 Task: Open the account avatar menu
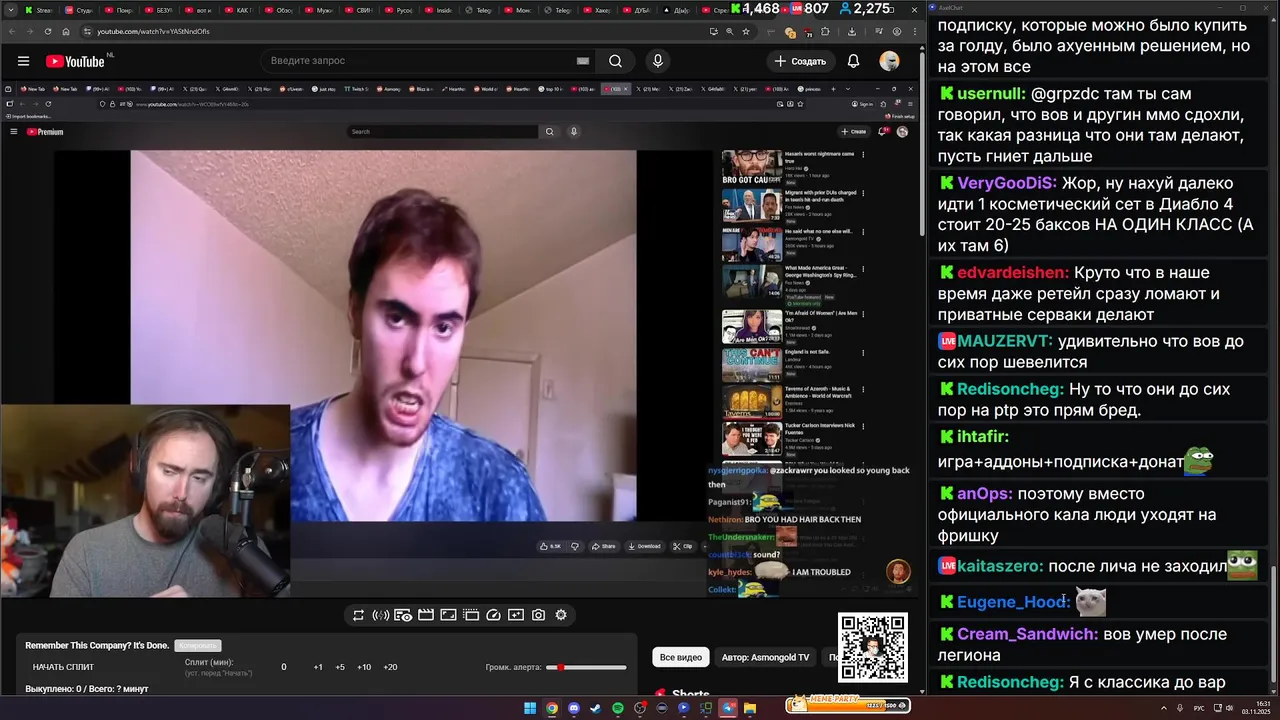(889, 61)
